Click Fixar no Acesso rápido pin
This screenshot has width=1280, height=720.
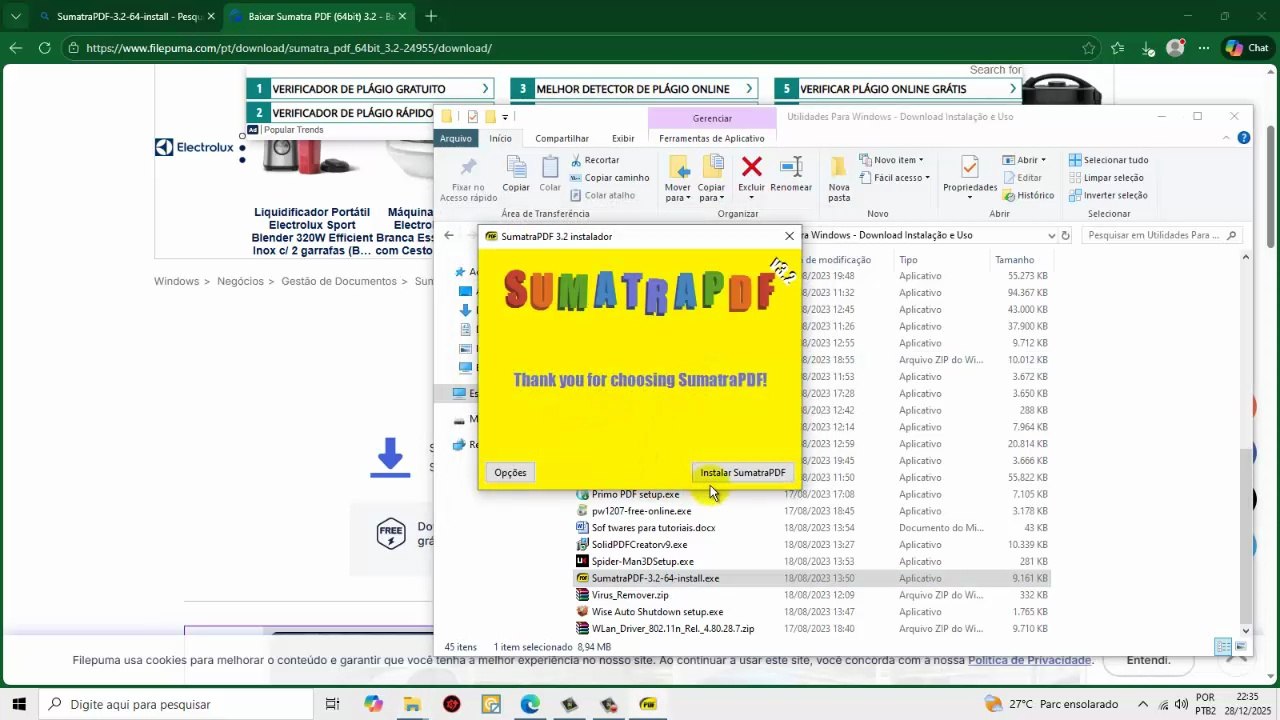[468, 179]
